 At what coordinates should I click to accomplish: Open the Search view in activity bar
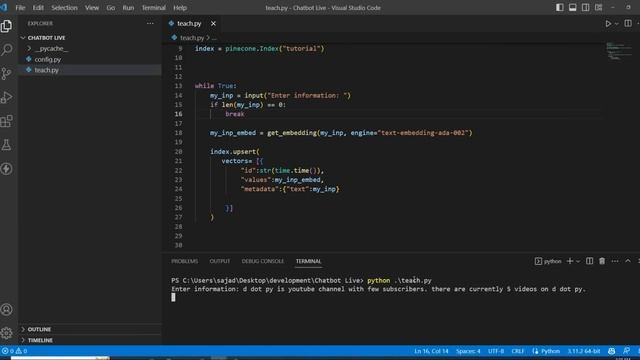pos(7,50)
